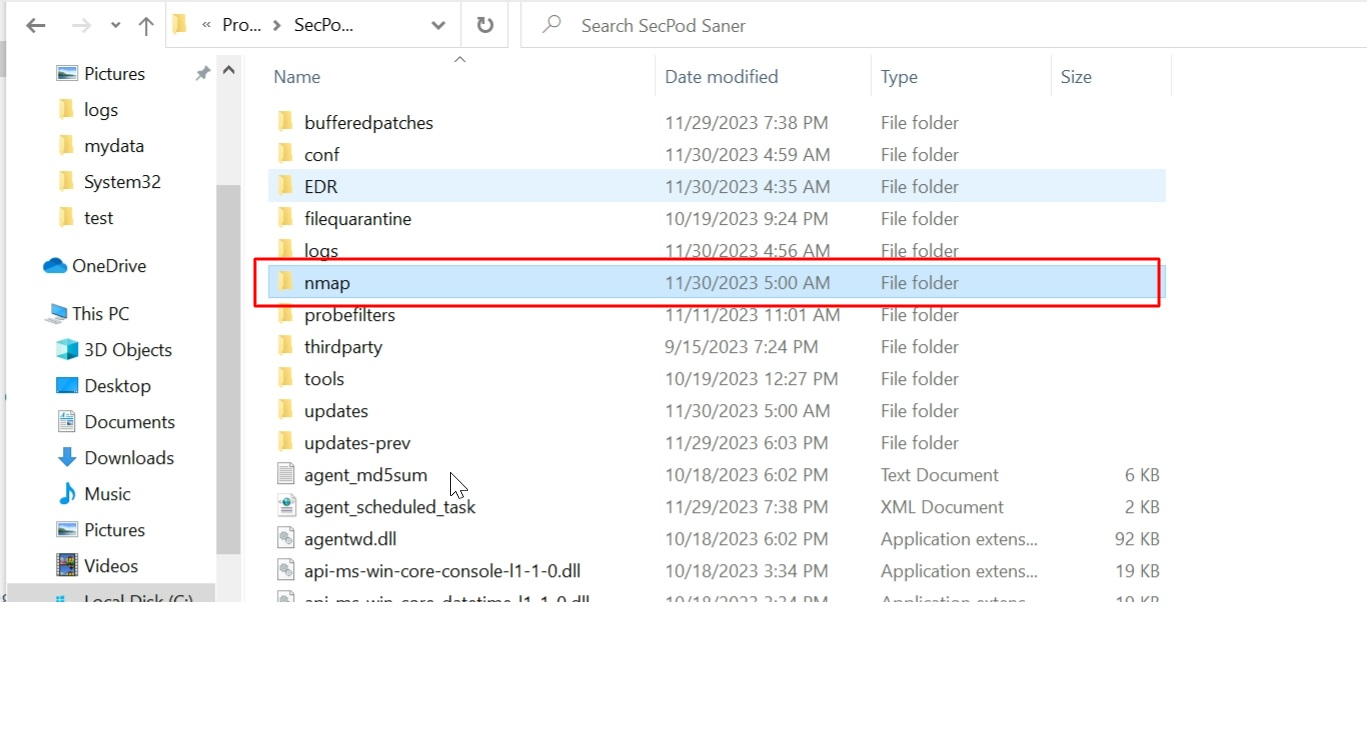
Task: Select the agentwd.dll file icon
Action: click(x=287, y=539)
